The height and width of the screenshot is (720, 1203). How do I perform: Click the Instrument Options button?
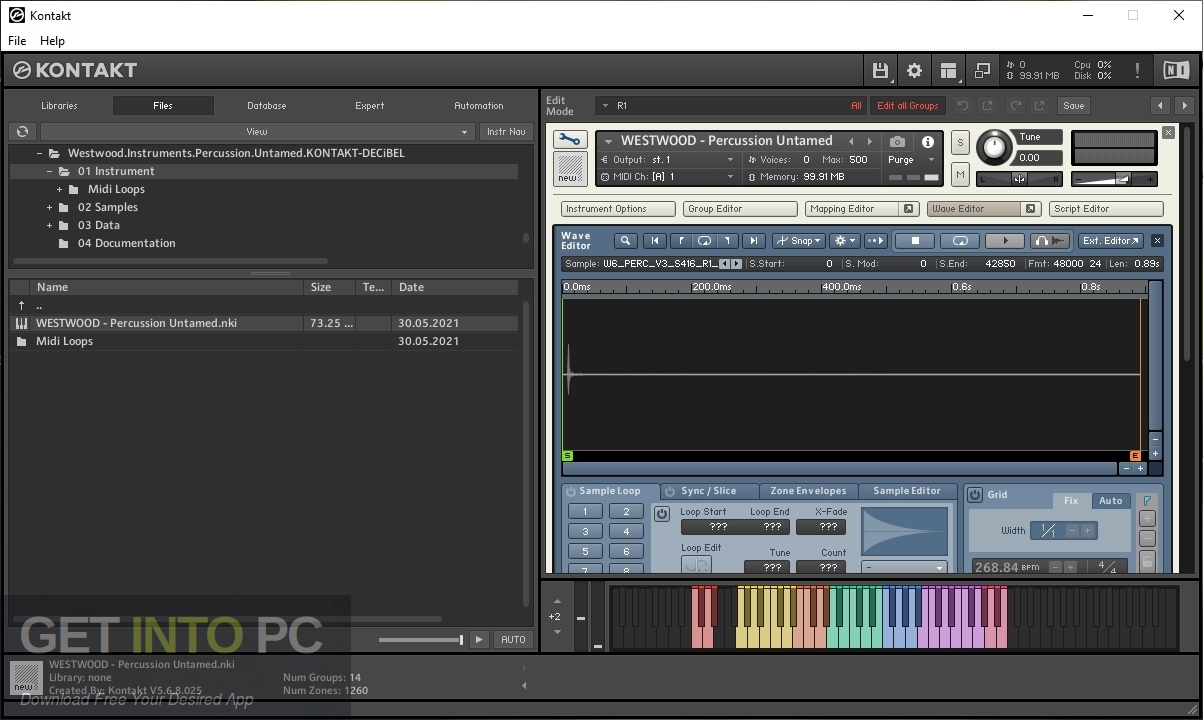[x=618, y=209]
